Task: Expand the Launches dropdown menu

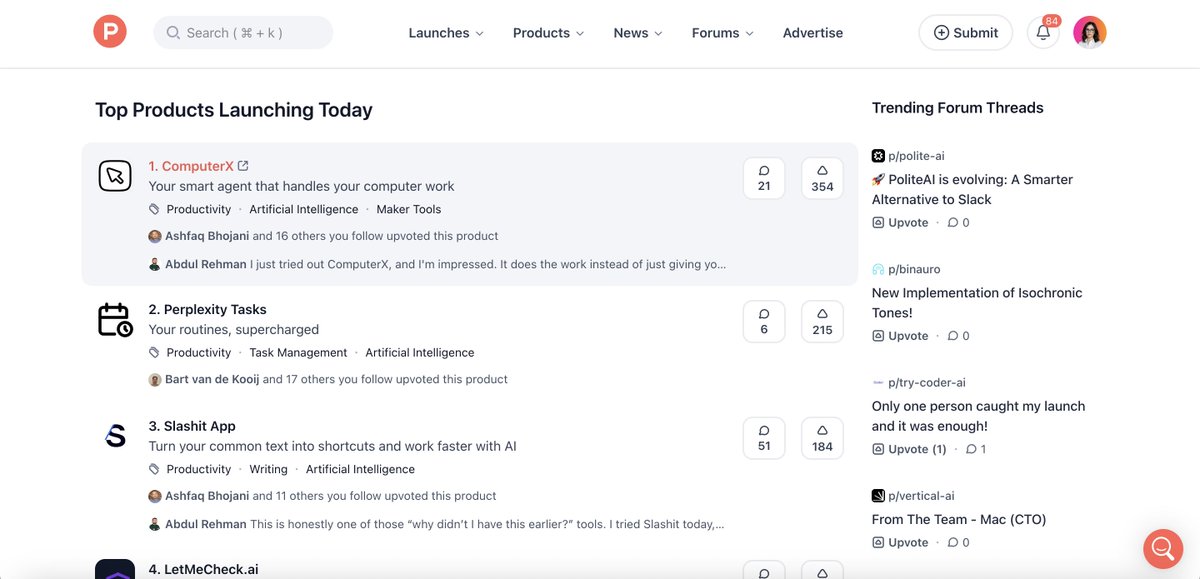Action: click(446, 33)
